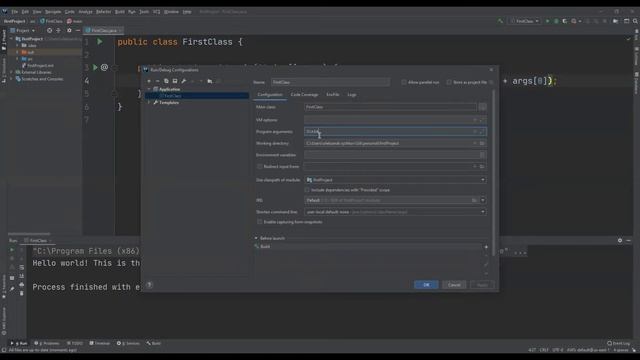640x360 pixels.
Task: Browse Working directory folder icon
Action: tap(482, 143)
